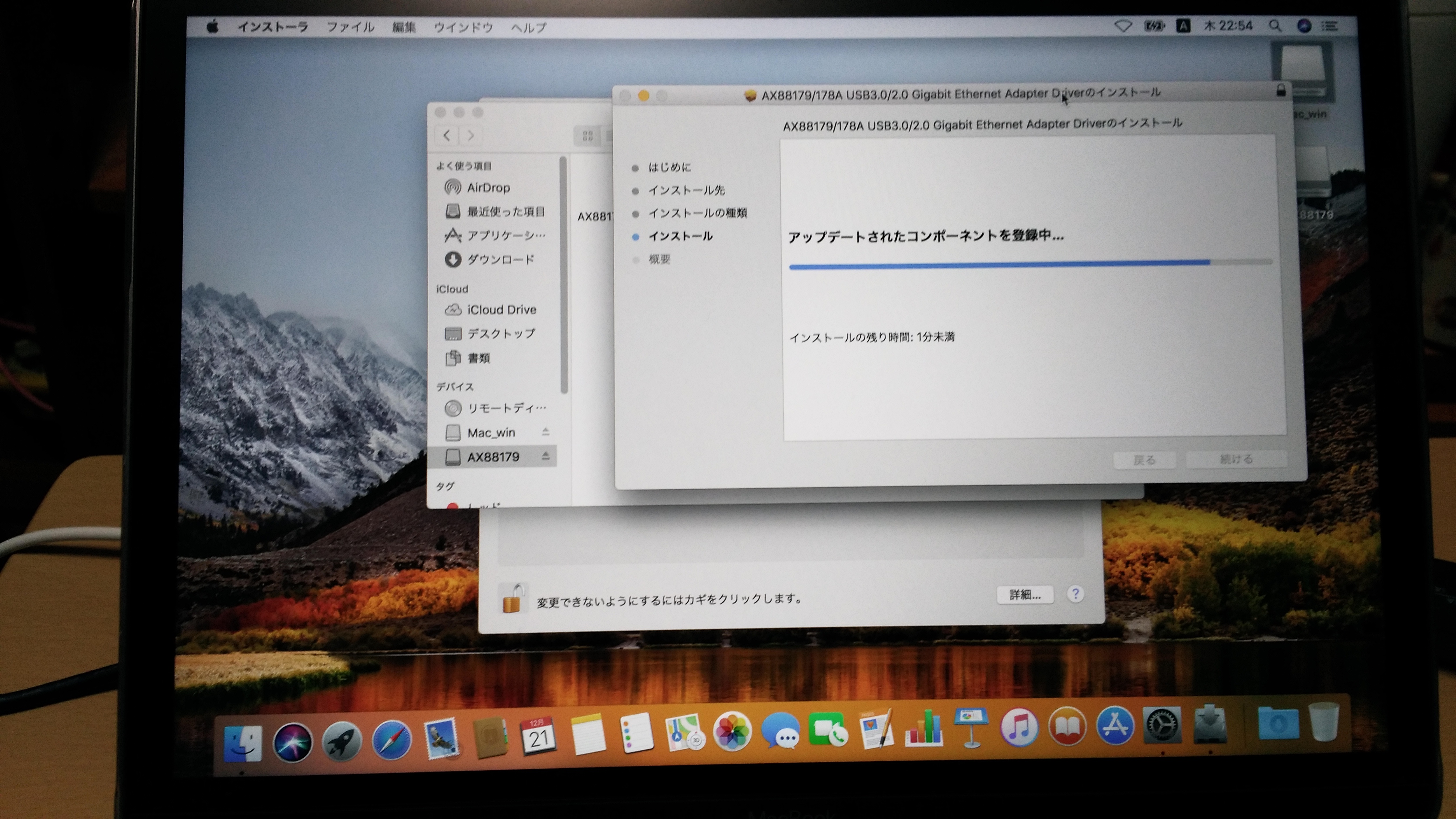The image size is (1456, 819).
Task: Open the ヘルプ menu
Action: (528, 27)
